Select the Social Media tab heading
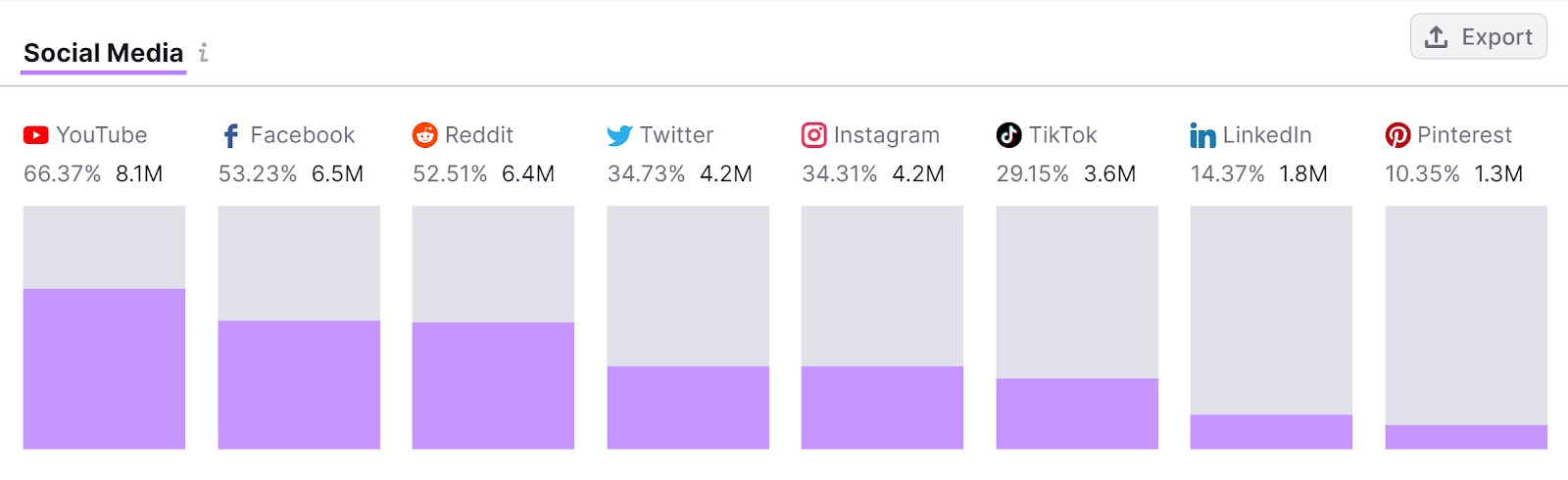 pyautogui.click(x=104, y=53)
